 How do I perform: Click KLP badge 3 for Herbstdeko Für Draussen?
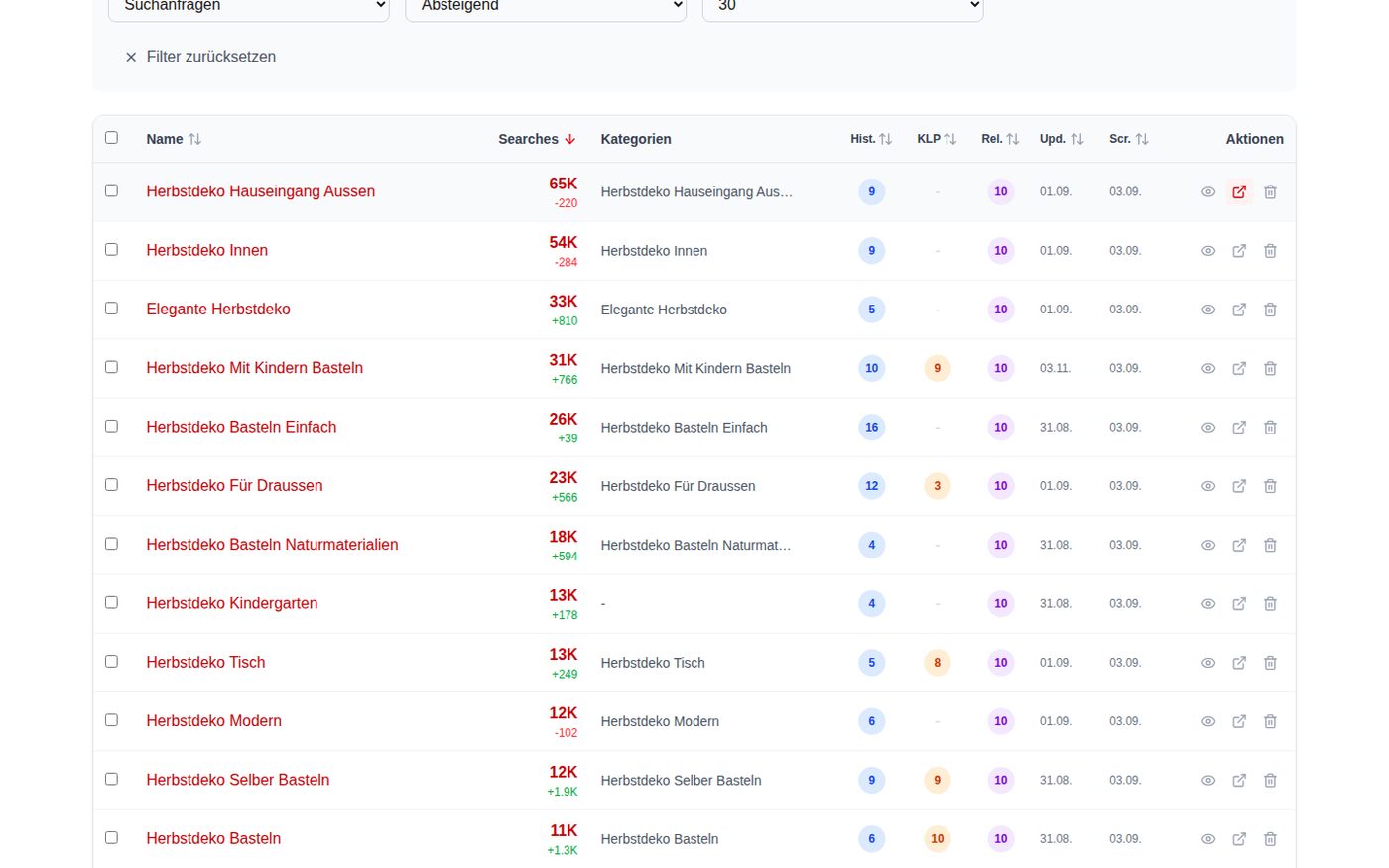click(937, 486)
